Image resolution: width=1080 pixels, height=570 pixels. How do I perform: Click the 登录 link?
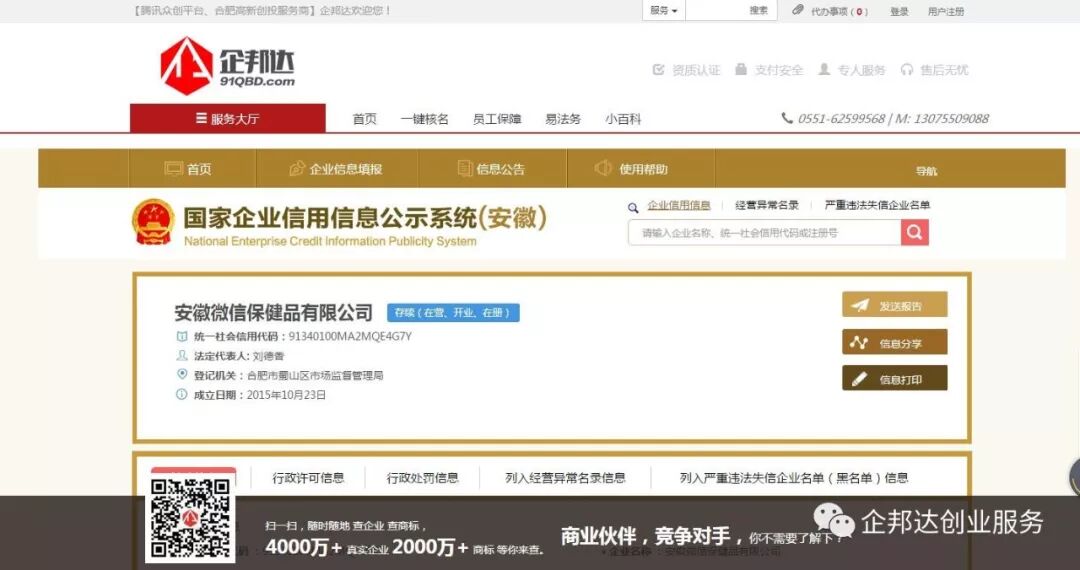coord(899,12)
